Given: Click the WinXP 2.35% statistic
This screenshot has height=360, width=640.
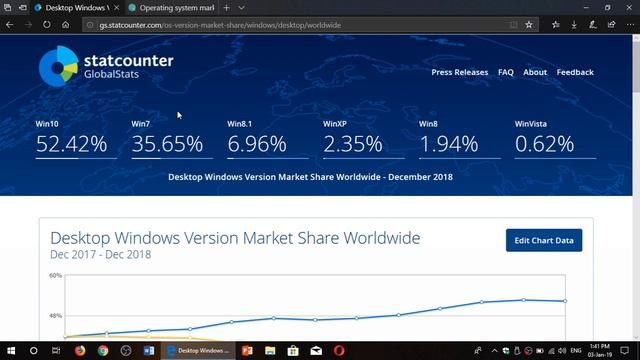Looking at the screenshot, I should tap(364, 139).
